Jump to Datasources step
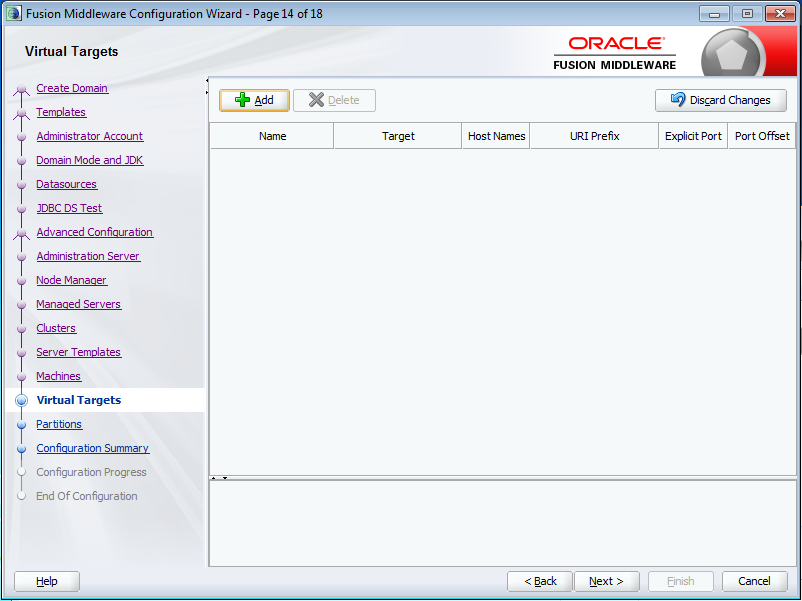This screenshot has width=802, height=601. pyautogui.click(x=66, y=184)
